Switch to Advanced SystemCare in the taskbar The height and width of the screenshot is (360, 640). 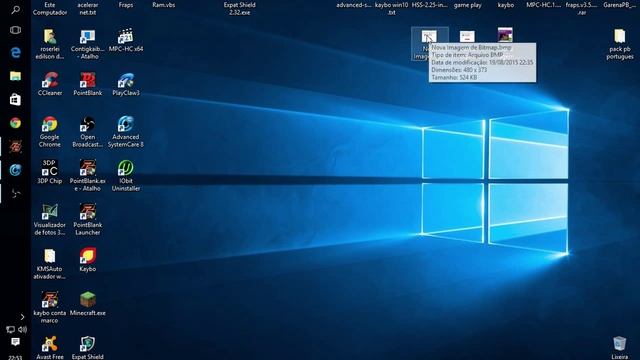(x=16, y=170)
